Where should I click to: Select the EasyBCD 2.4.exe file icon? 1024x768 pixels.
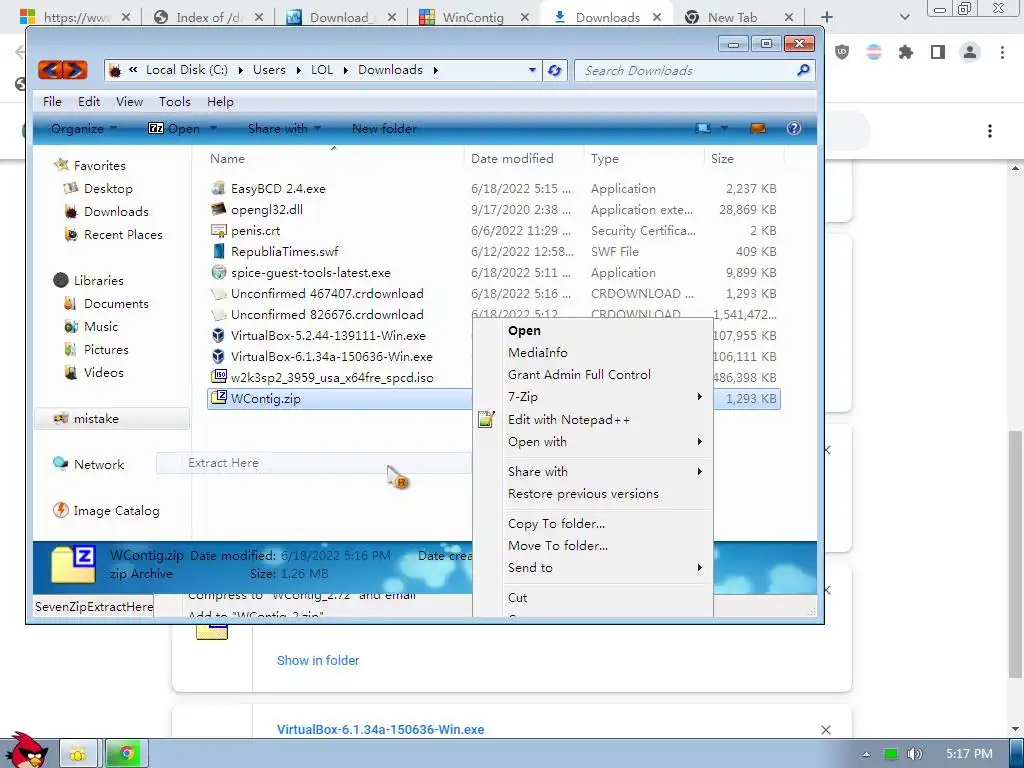pos(218,188)
